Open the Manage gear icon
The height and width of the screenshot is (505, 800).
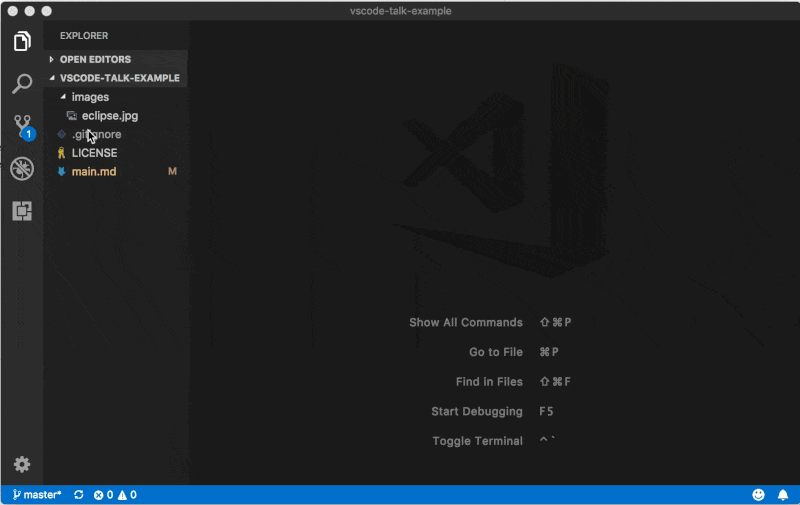click(x=22, y=464)
